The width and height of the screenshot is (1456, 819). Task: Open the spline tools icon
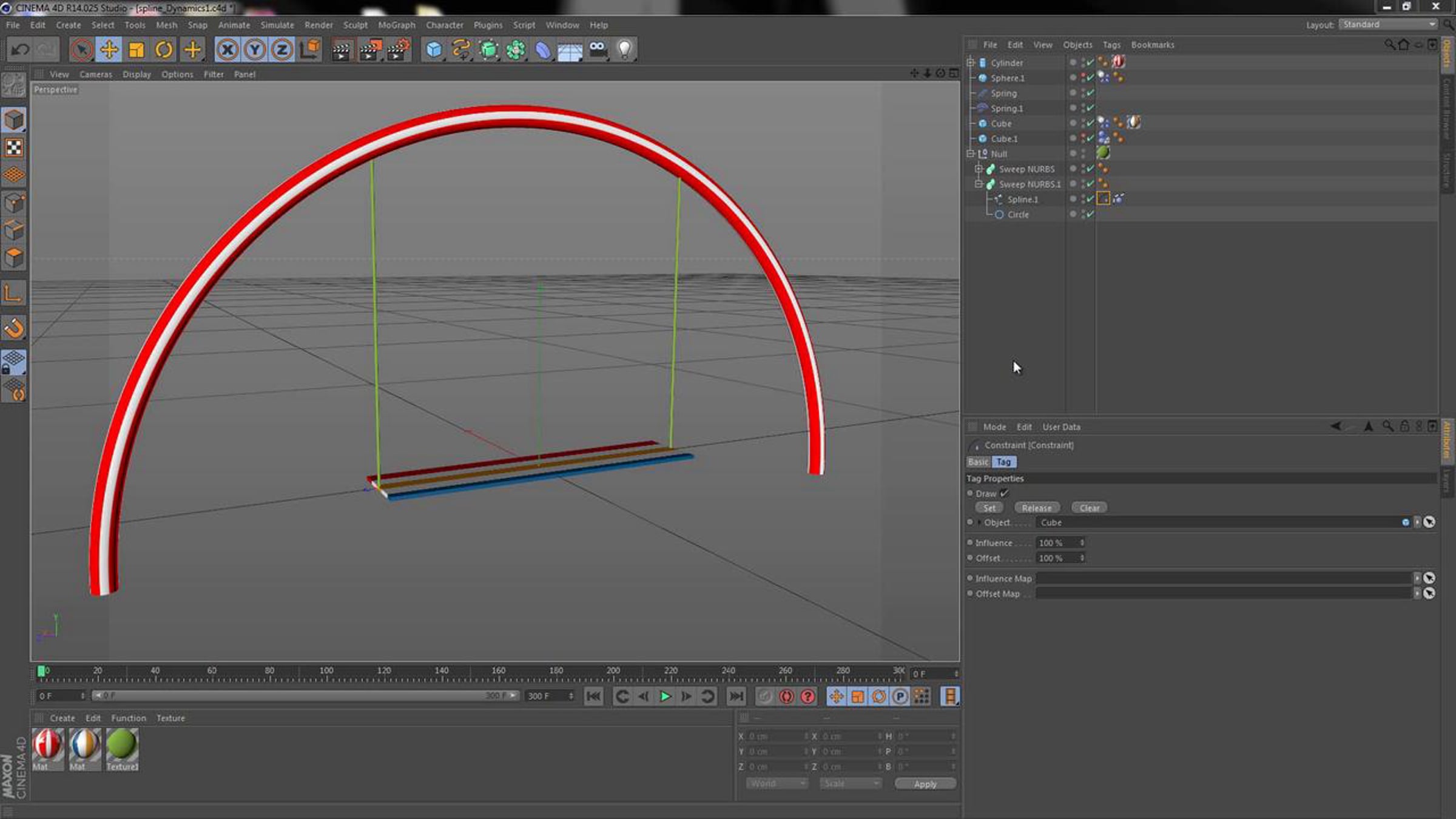(461, 50)
